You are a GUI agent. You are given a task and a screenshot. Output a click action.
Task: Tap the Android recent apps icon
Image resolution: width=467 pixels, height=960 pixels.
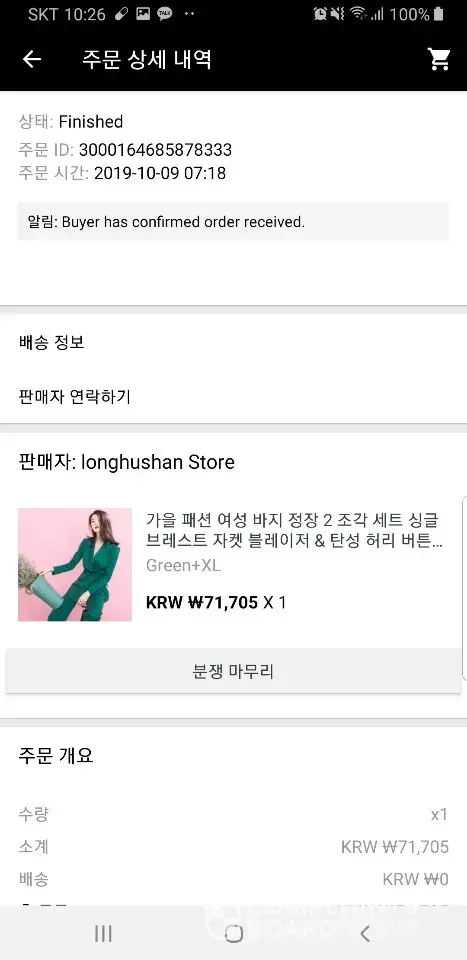point(103,933)
